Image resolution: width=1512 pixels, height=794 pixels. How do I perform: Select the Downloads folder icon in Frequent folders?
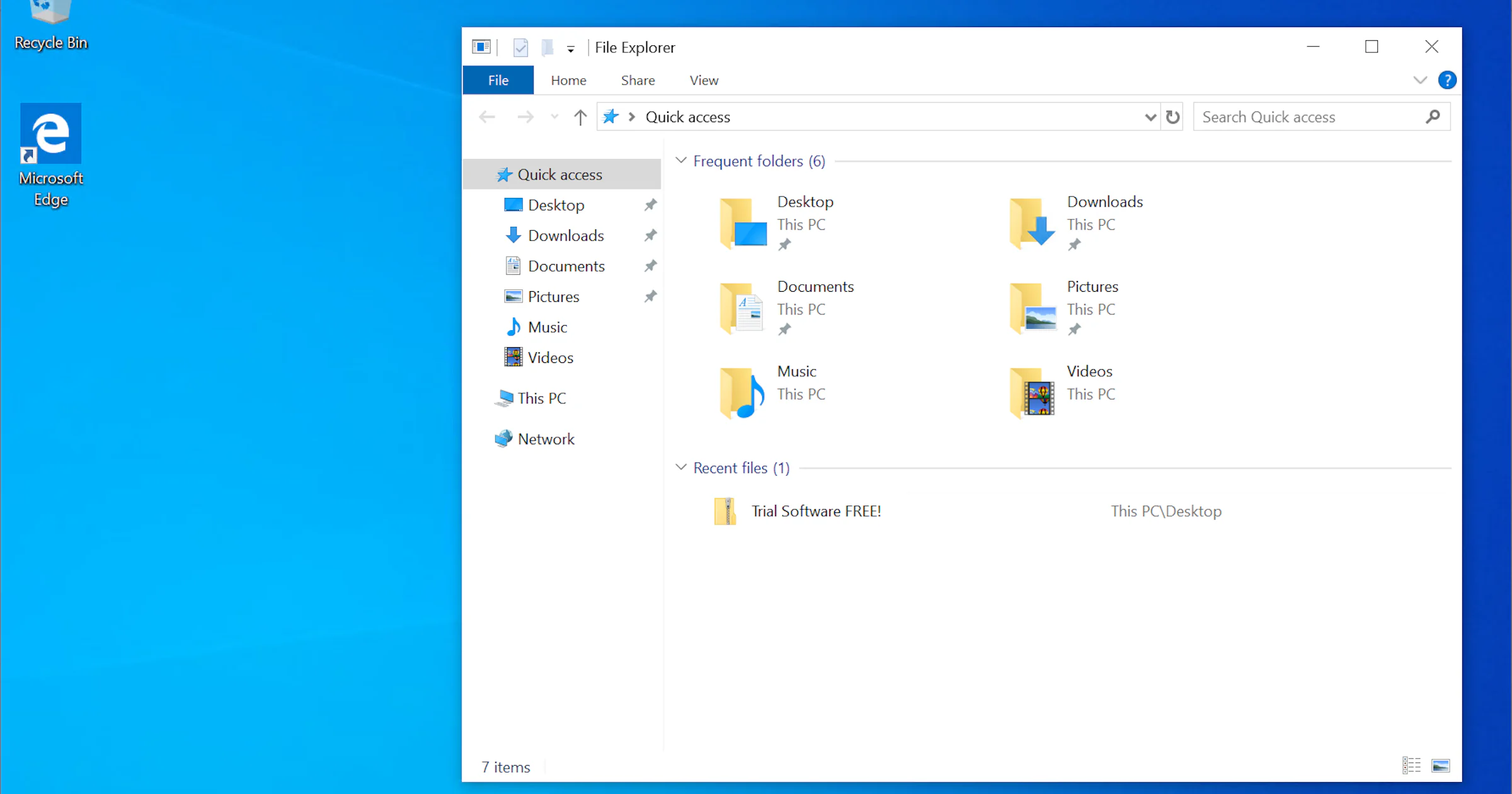coord(1033,222)
